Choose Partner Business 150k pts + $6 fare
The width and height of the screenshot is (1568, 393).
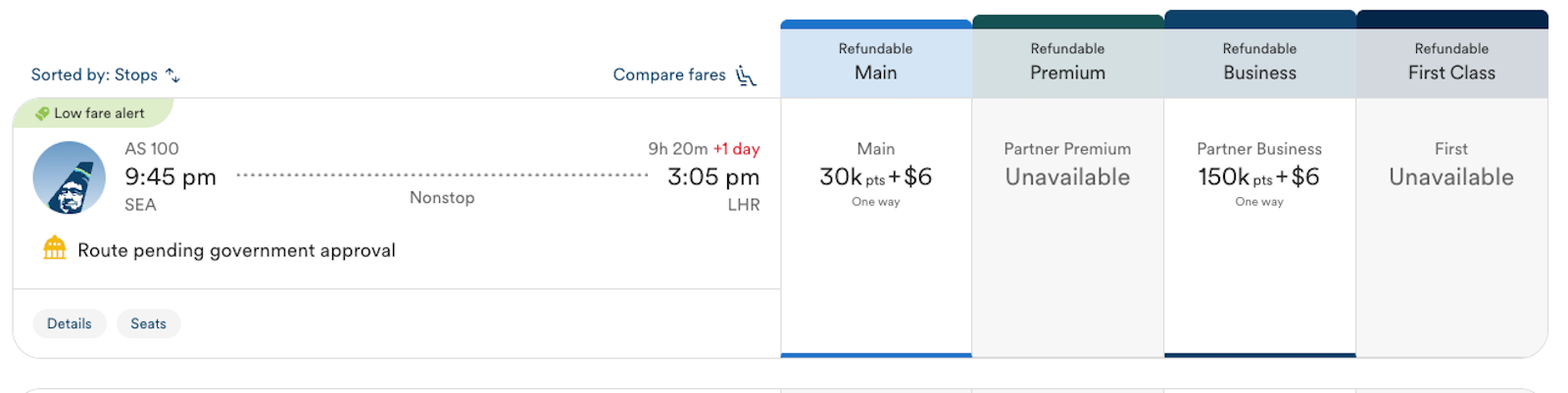(1259, 177)
